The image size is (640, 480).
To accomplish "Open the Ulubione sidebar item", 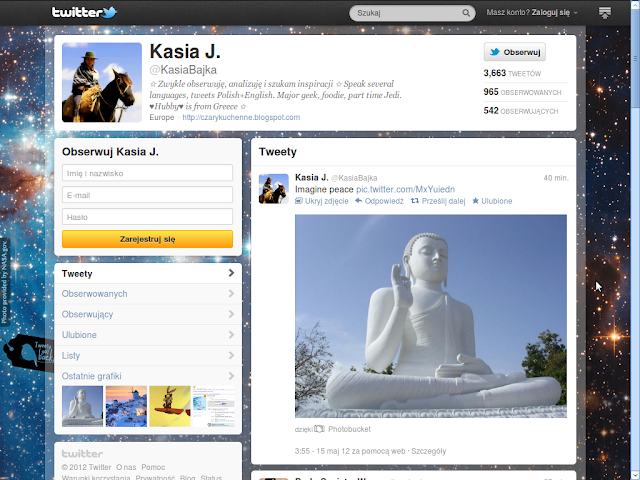I will (148, 335).
